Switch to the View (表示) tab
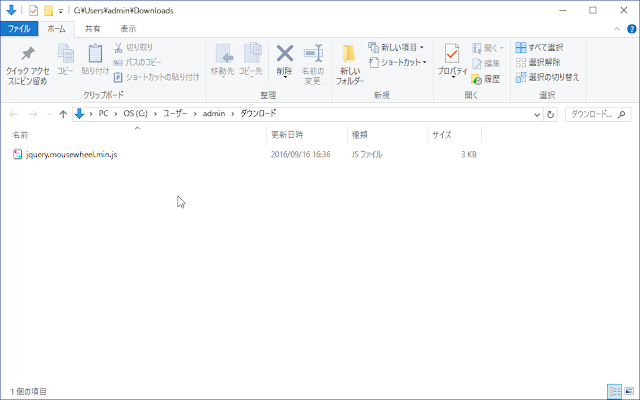 coord(128,29)
